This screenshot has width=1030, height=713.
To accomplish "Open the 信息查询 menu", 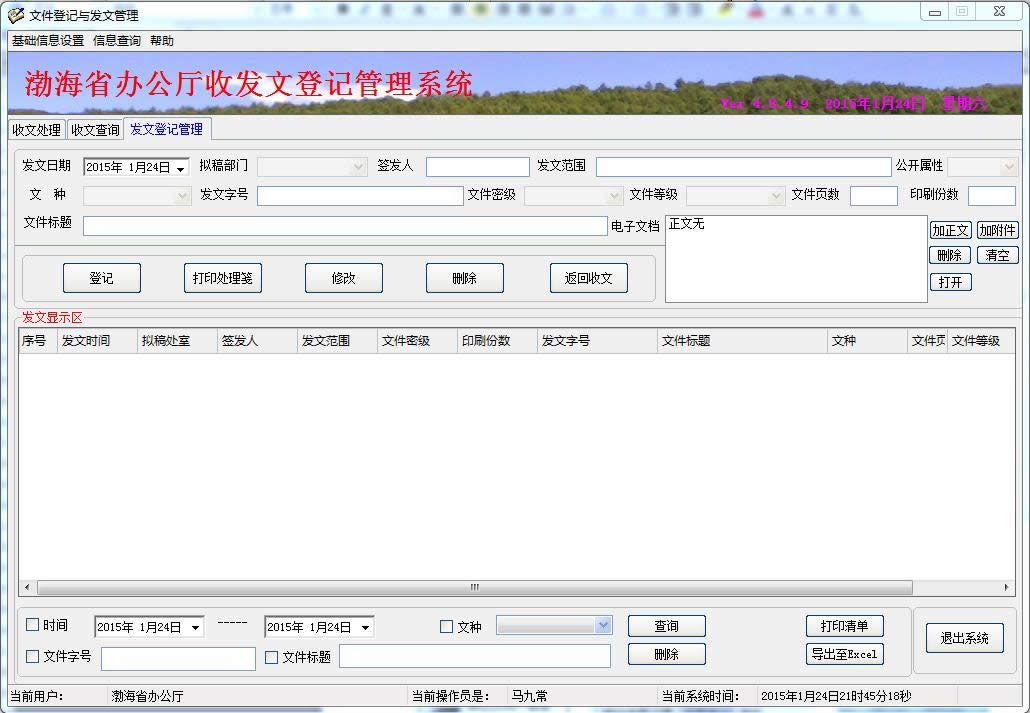I will [x=117, y=41].
